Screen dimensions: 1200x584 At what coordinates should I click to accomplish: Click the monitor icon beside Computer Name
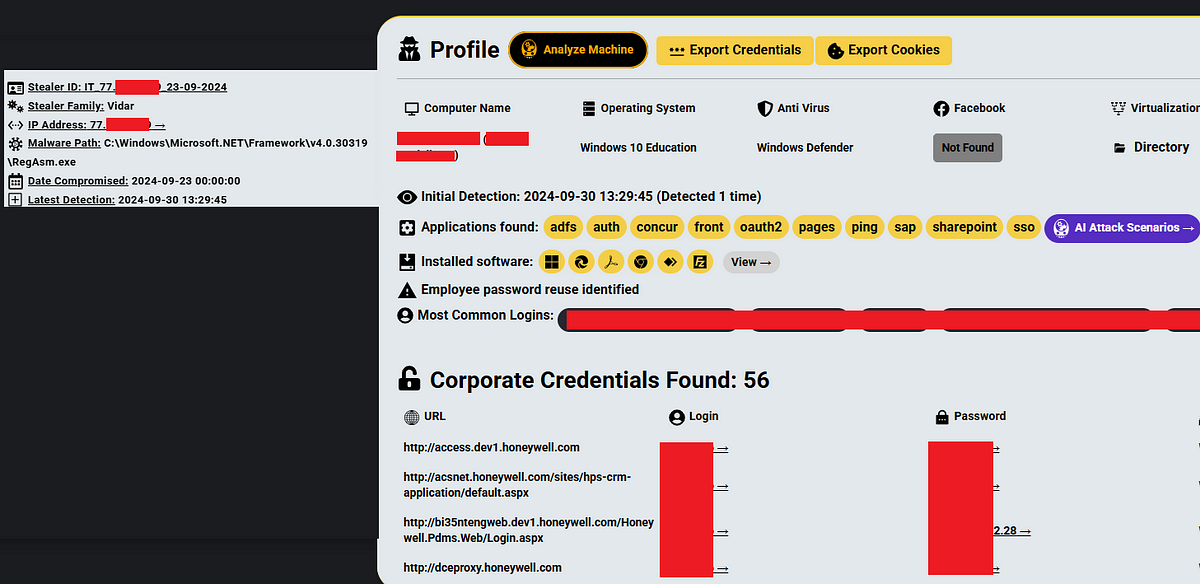(x=411, y=108)
